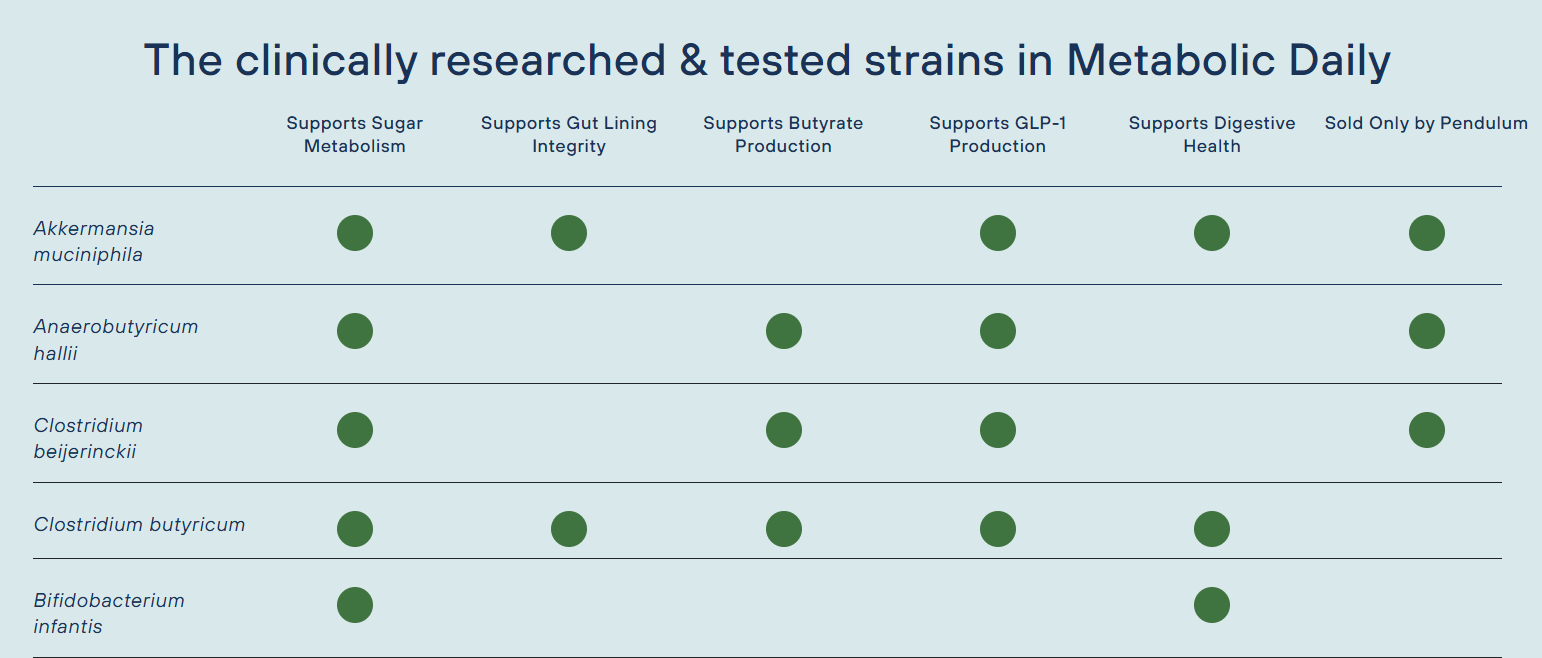Screen dimensions: 1542x658
Task: Click Akkermansia muciniphila Digestive Health dot
Action: 1211,233
